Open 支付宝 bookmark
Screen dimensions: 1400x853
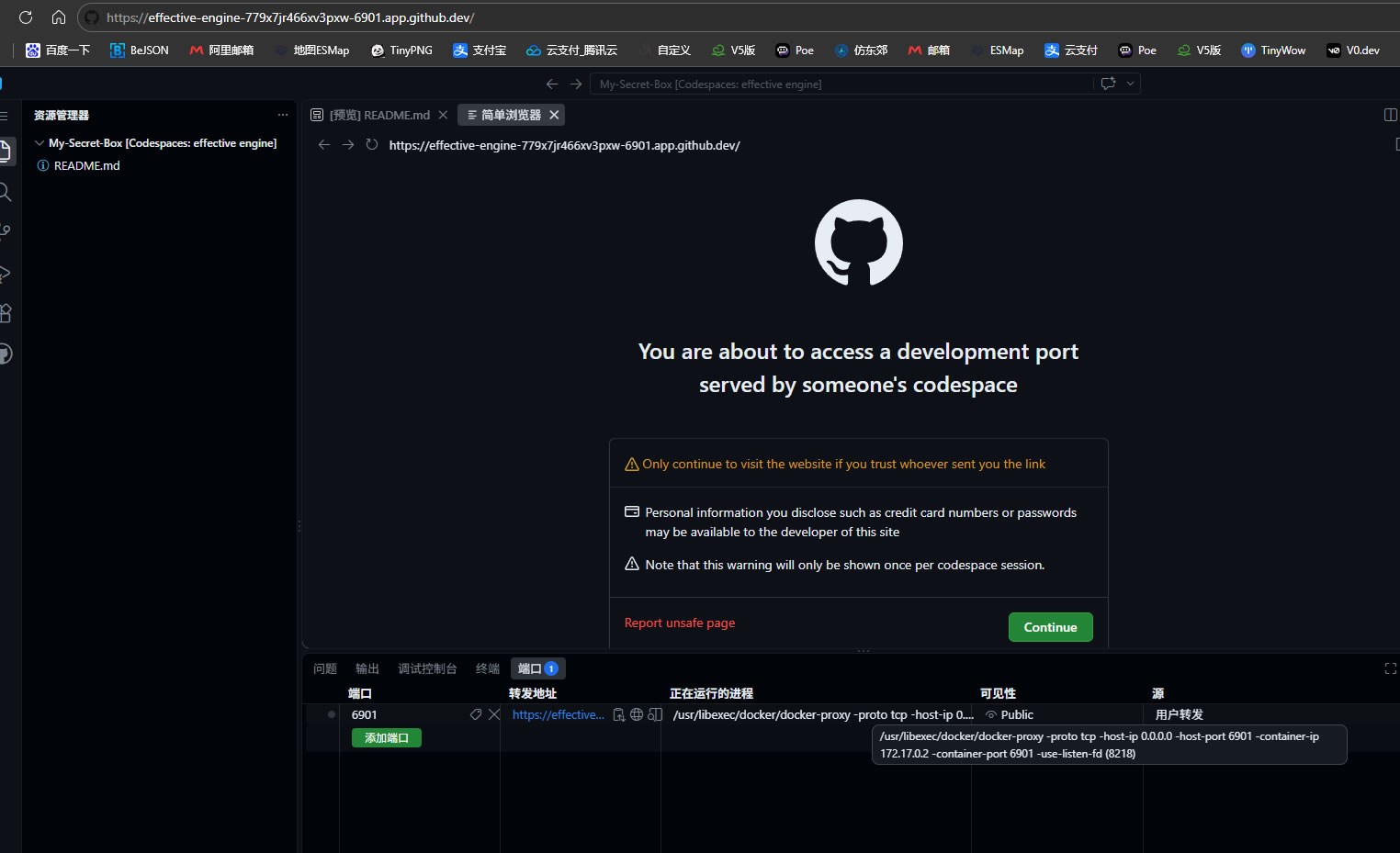tap(480, 51)
